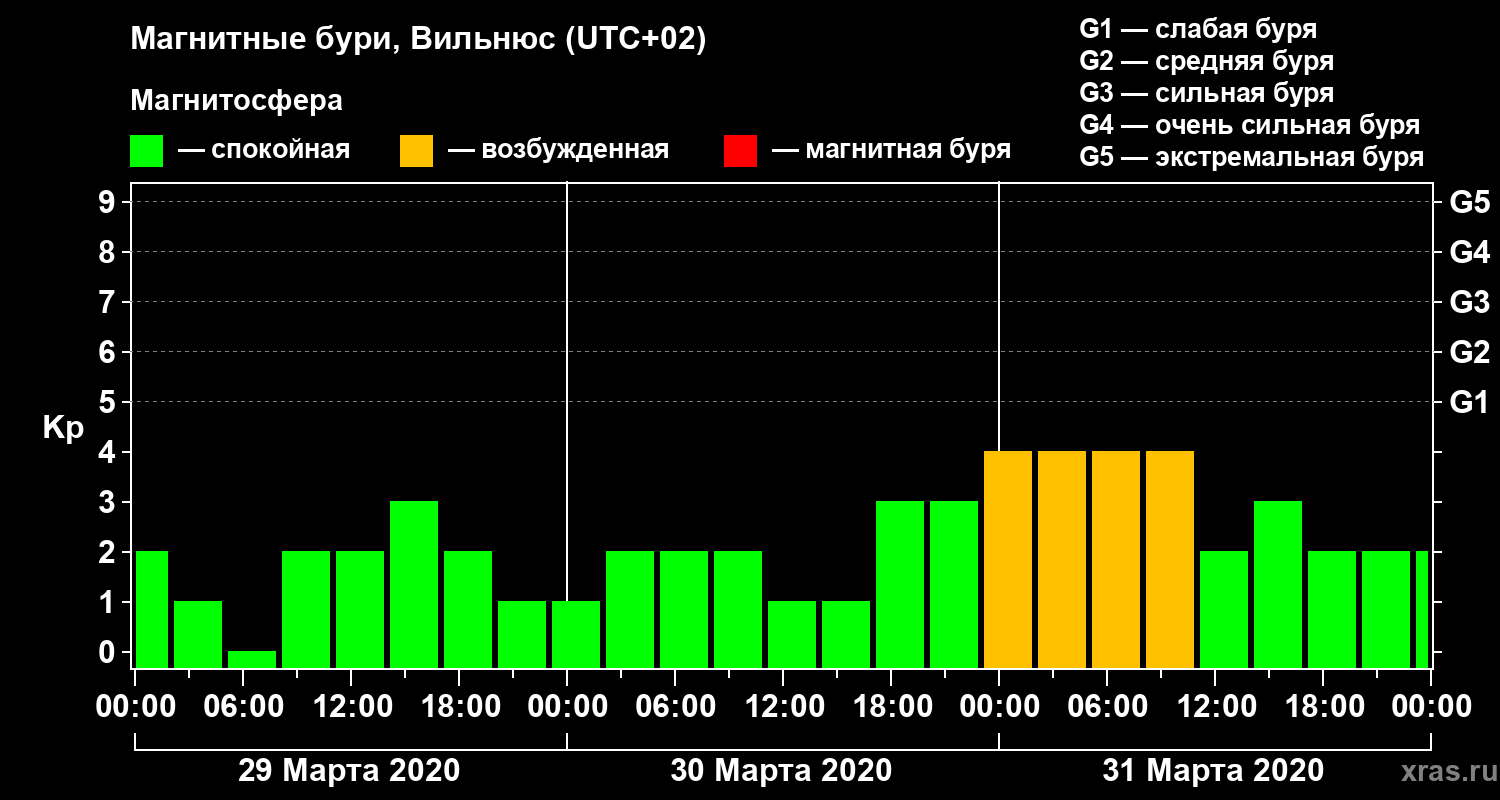Click the 'G1' right axis label
Screen dimensions: 1500x800
click(1469, 402)
